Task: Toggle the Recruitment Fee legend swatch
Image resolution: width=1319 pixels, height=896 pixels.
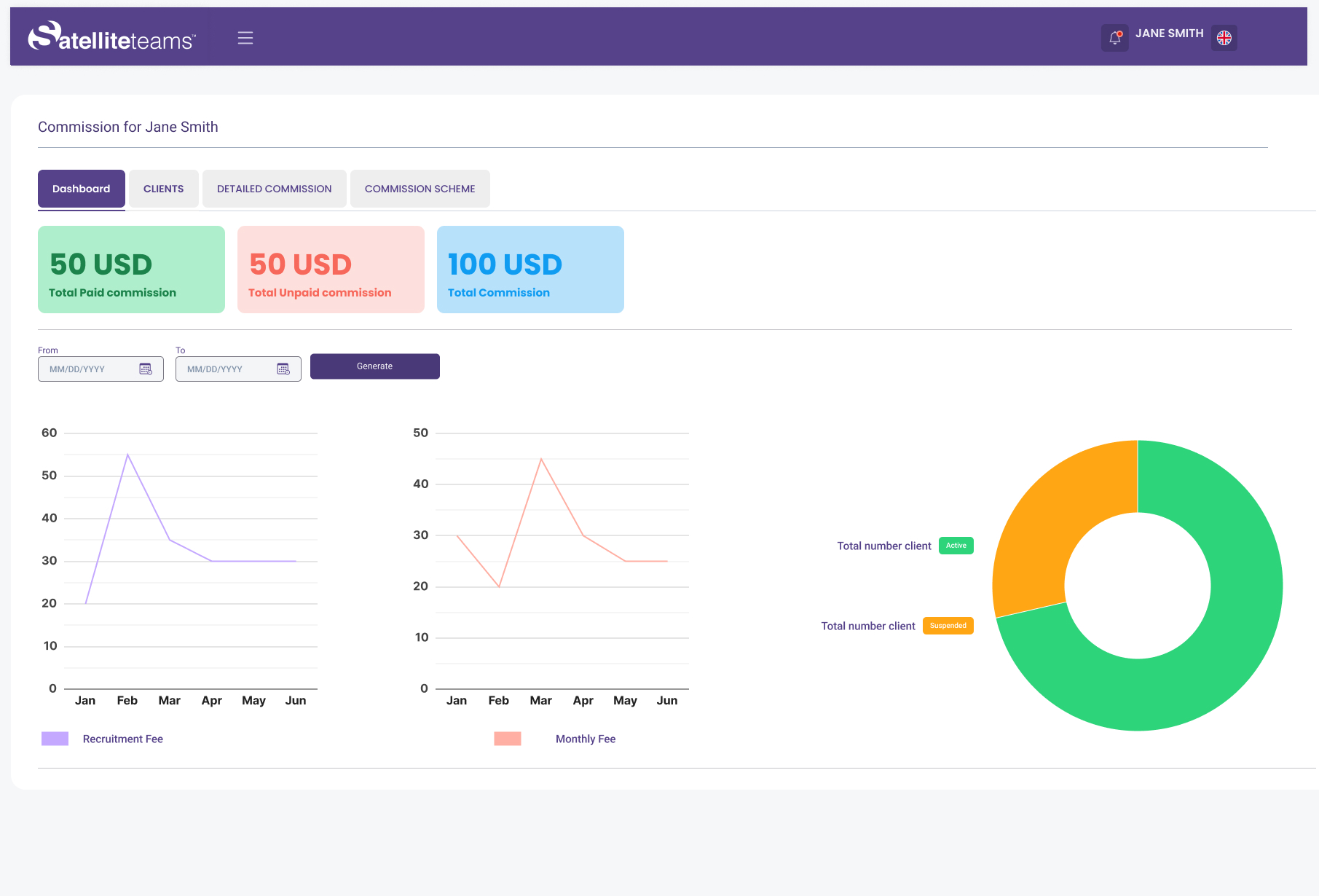Action: pyautogui.click(x=55, y=739)
